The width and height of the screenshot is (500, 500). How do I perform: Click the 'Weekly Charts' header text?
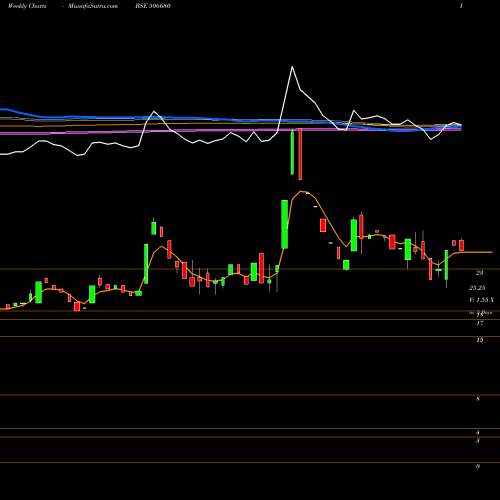click(27, 6)
